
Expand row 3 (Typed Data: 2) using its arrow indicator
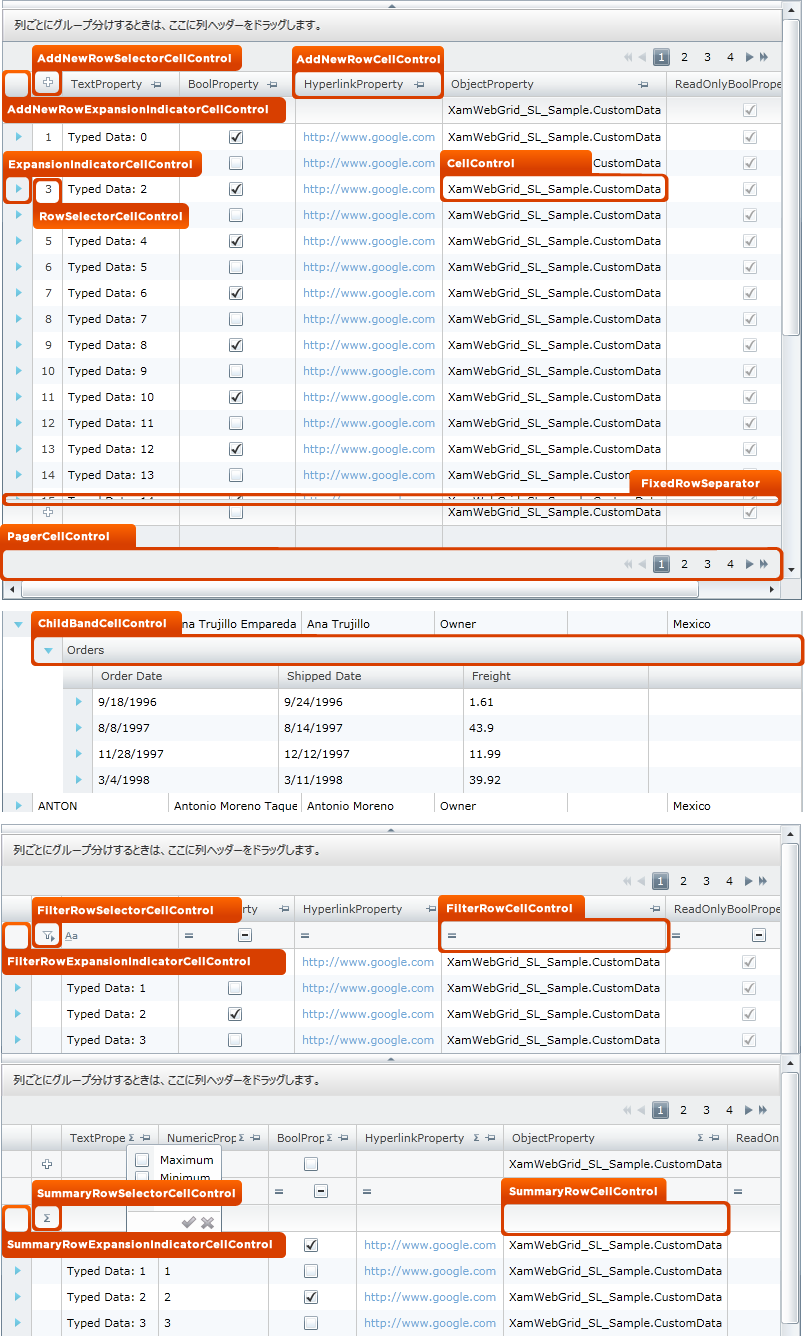[18, 188]
